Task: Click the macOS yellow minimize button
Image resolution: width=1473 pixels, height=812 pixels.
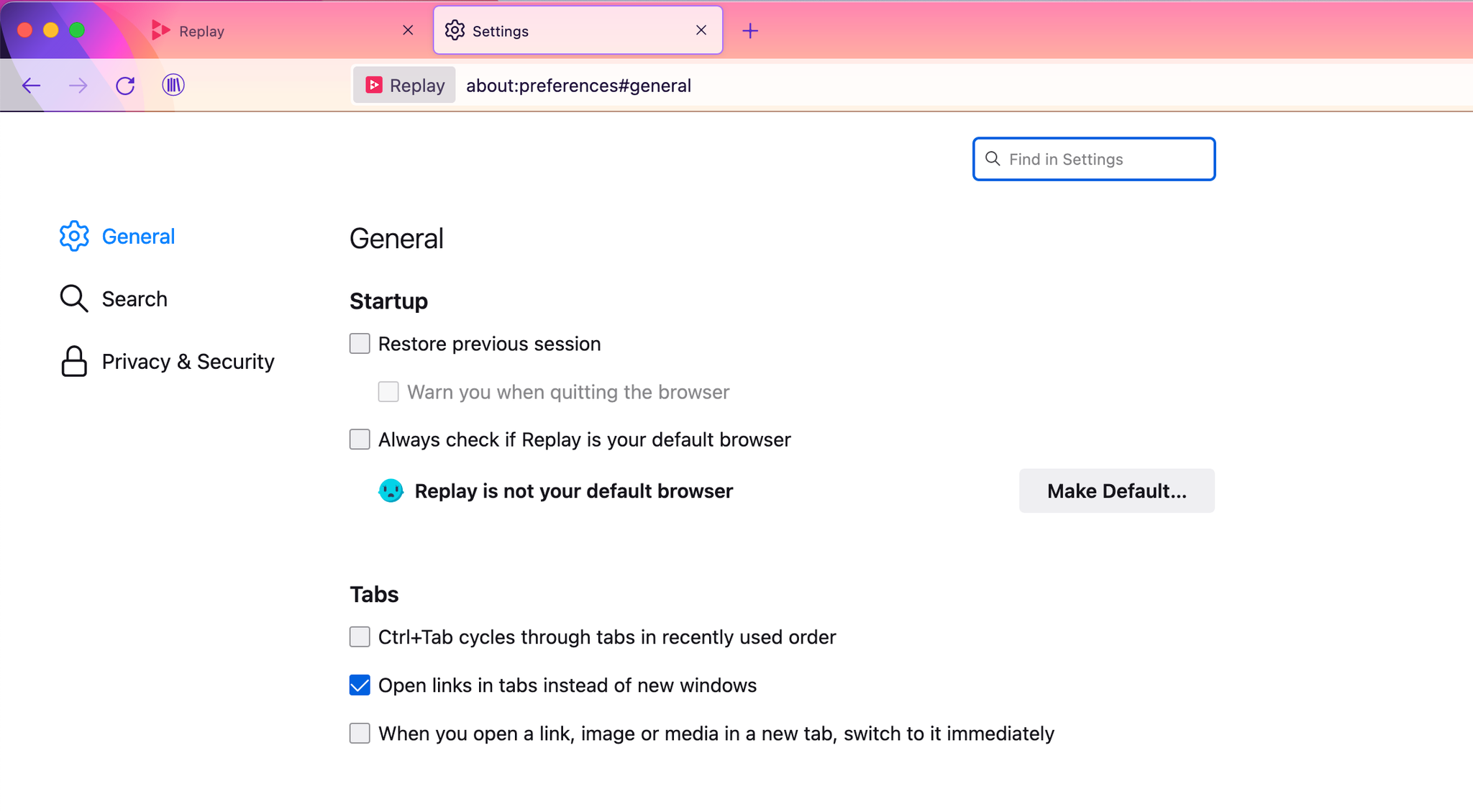Action: [x=50, y=30]
